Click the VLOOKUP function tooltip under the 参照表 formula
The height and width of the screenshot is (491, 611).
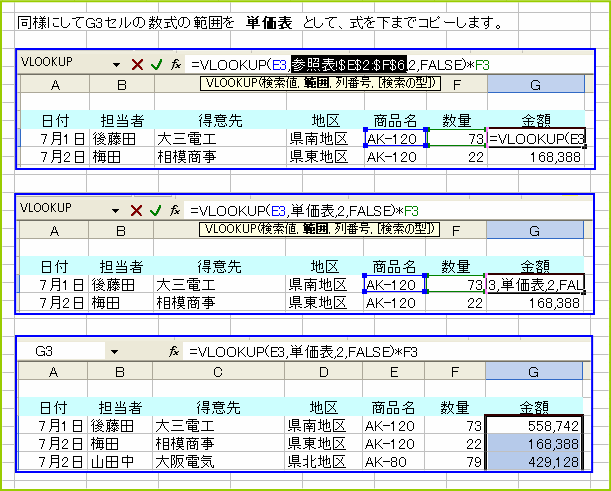[x=320, y=83]
